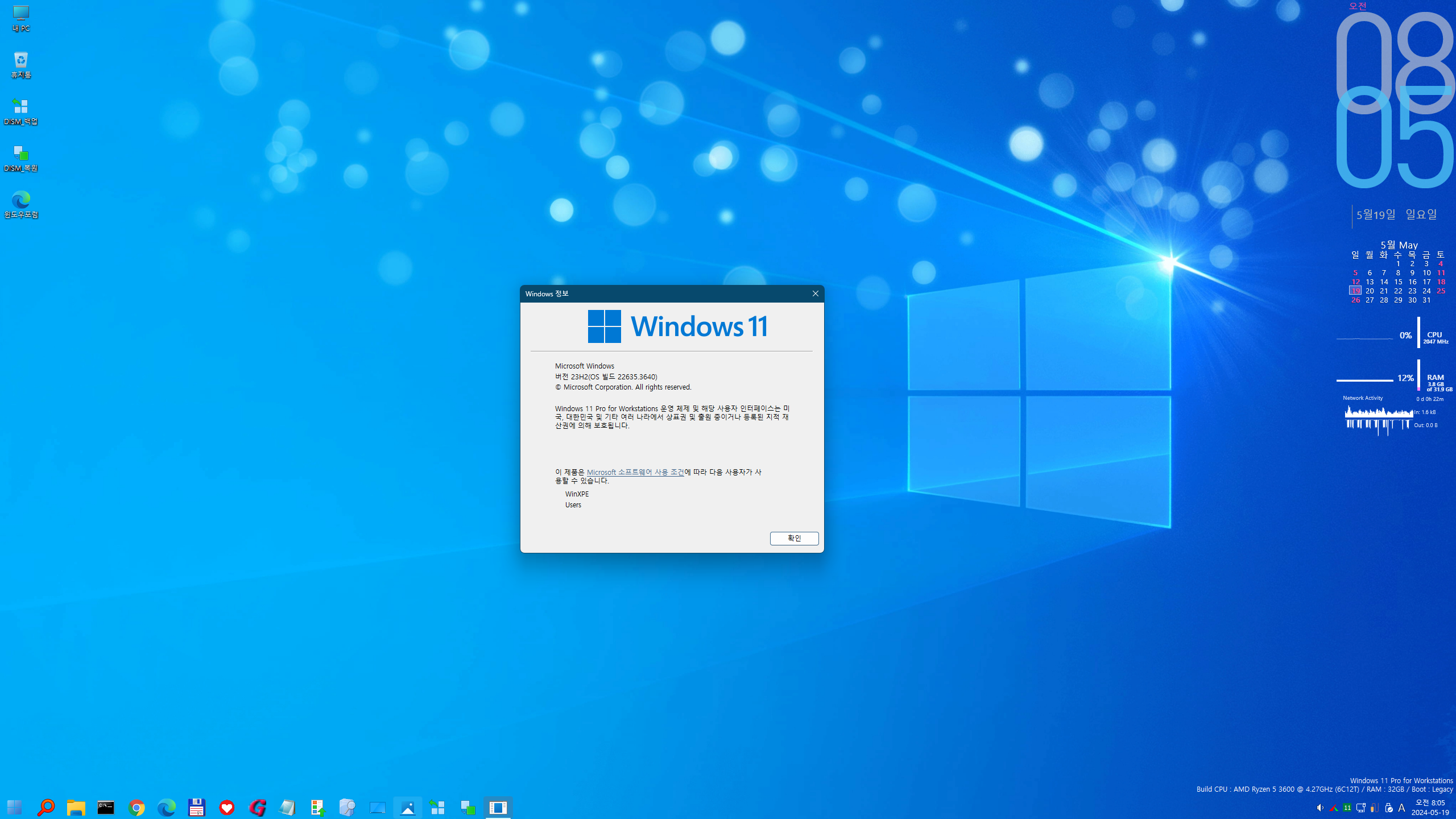Image resolution: width=1456 pixels, height=819 pixels.
Task: Open the network connection tray icon
Action: tap(1361, 808)
